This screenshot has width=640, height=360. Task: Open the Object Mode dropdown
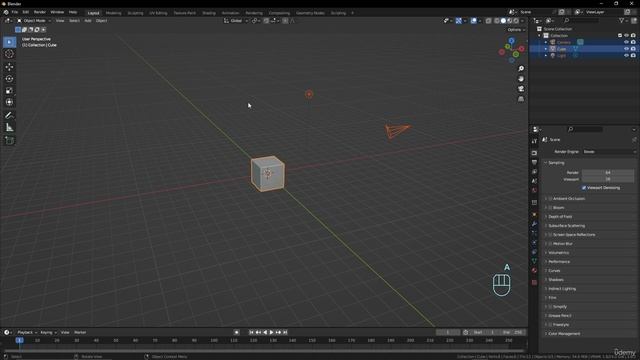(x=34, y=20)
